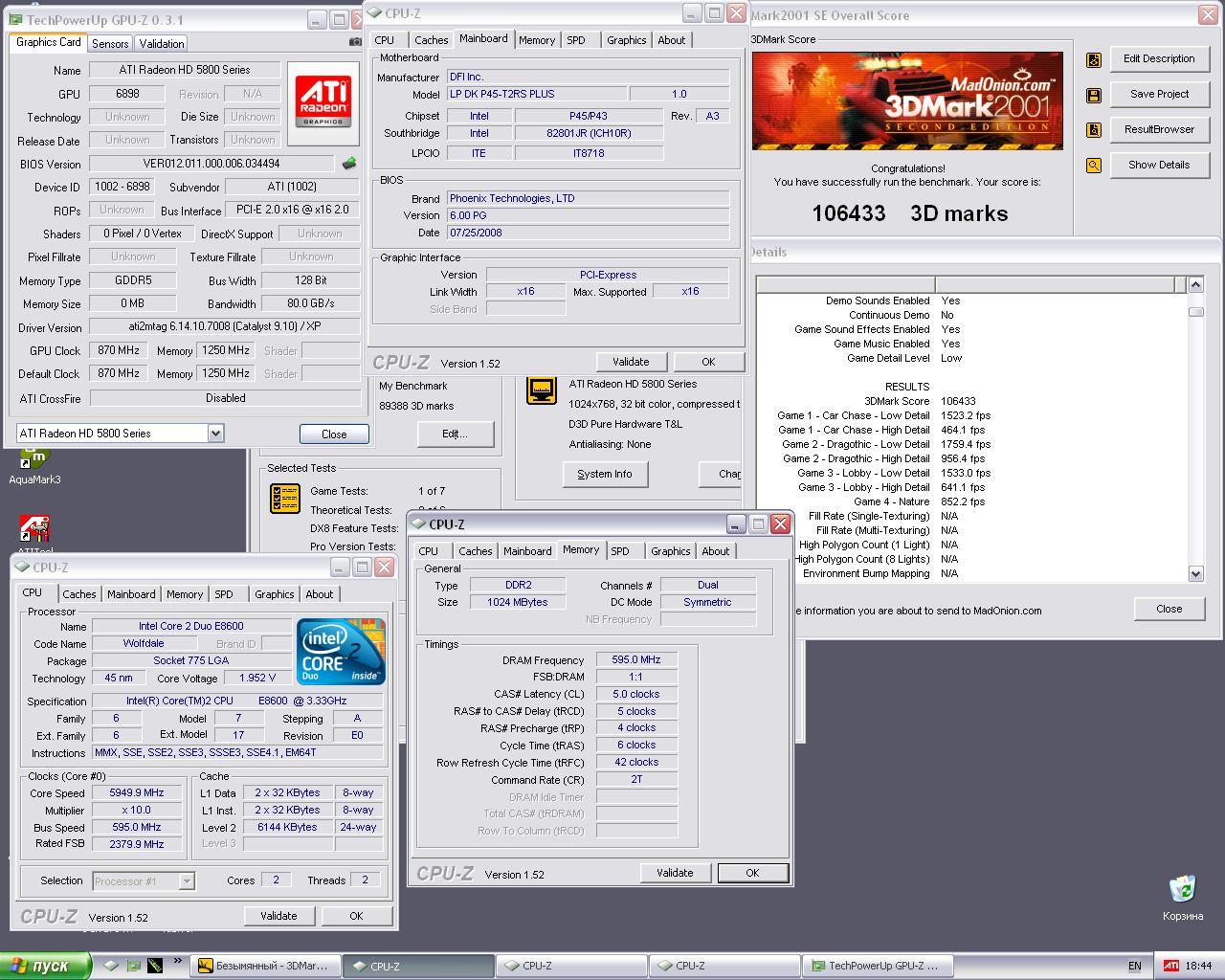1225x980 pixels.
Task: Expand the quick launch overflow chevron
Action: click(x=177, y=962)
